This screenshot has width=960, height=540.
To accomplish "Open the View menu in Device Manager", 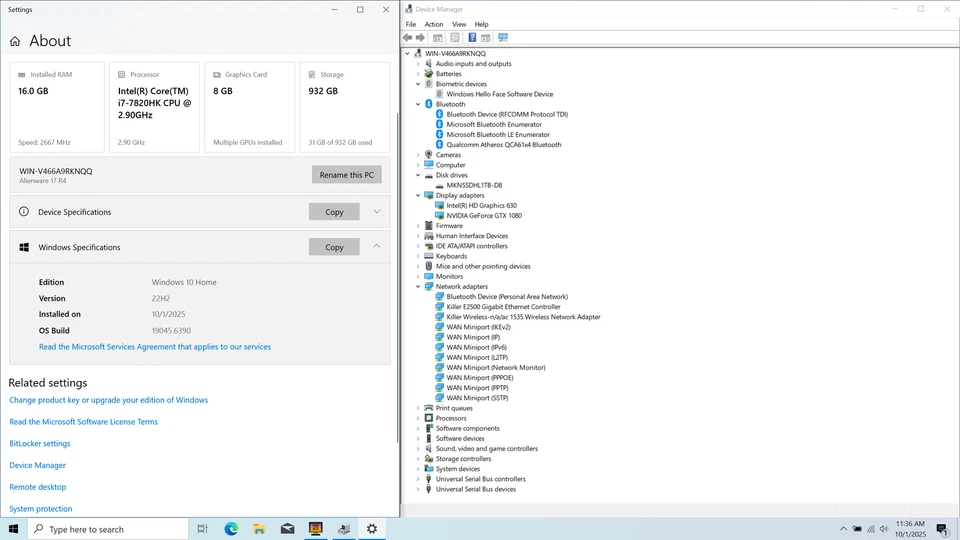I will (459, 24).
